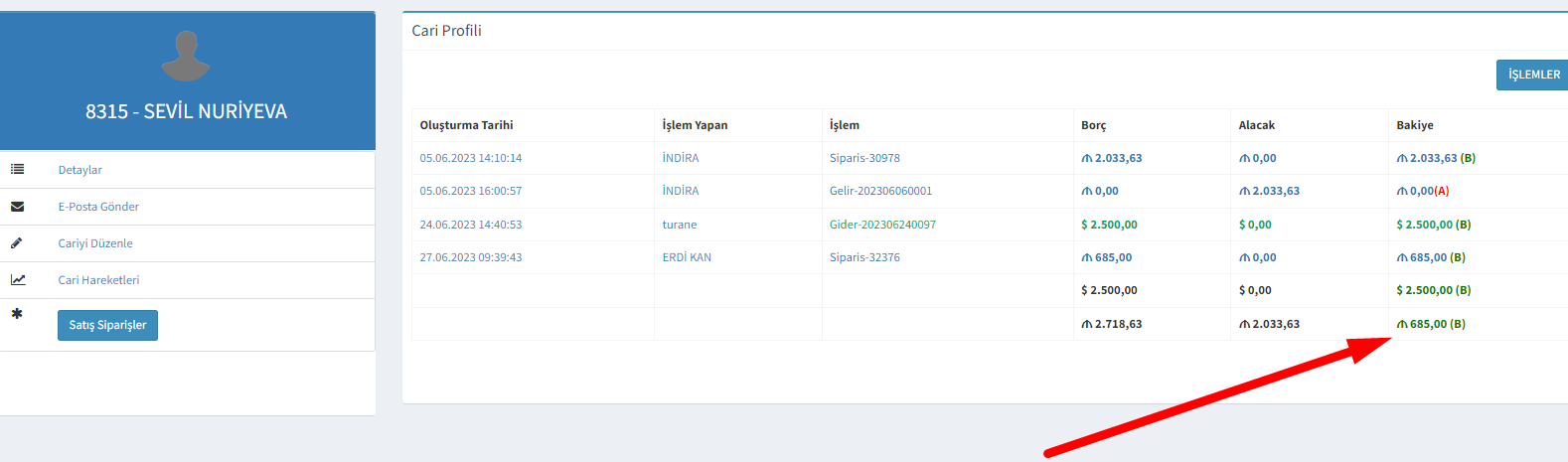Click the asterisk icon beside Satış Siparişler
Screen dimensions: 1568x462
17,314
